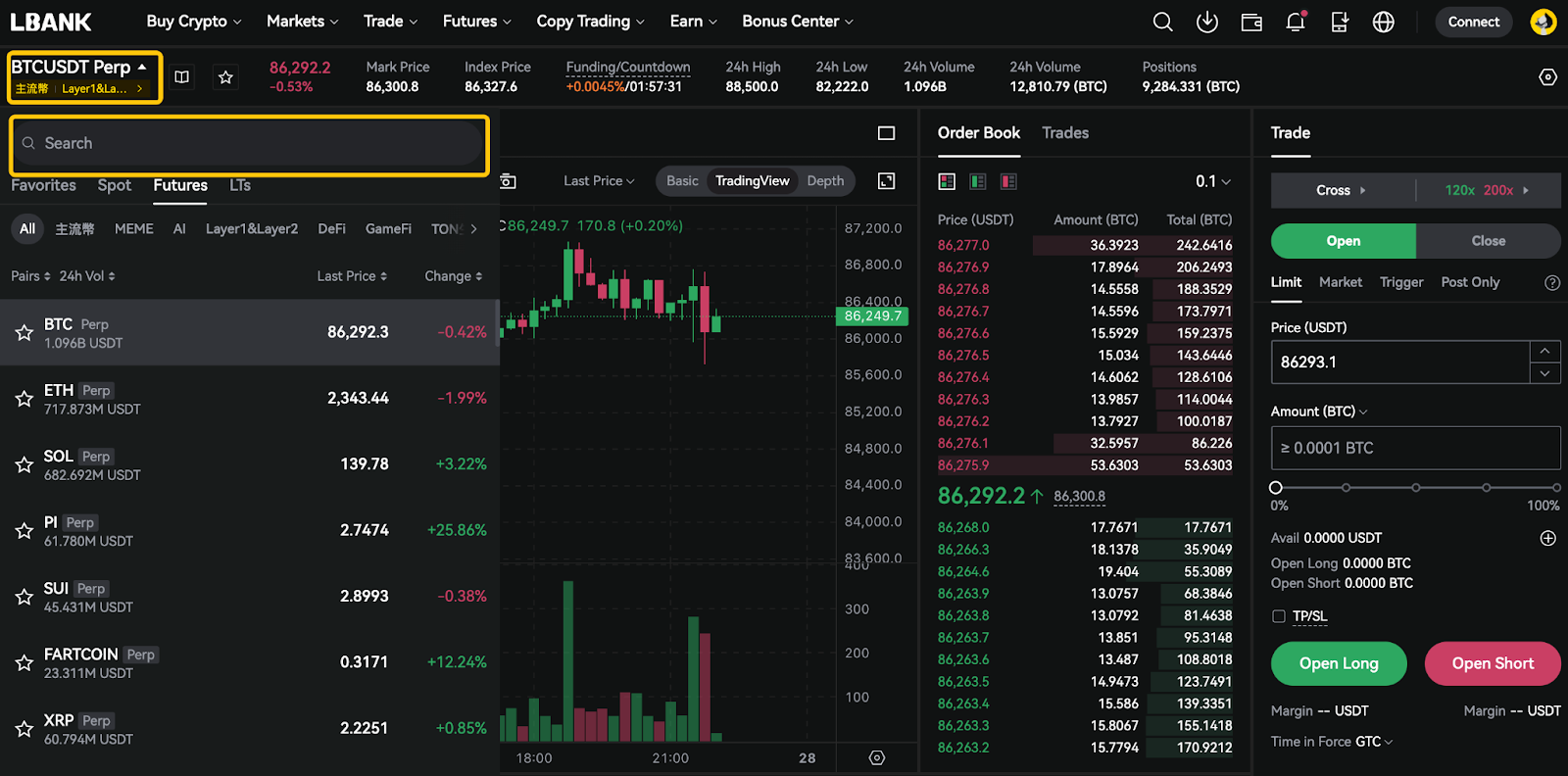Image resolution: width=1568 pixels, height=776 pixels.
Task: Open the trading guide book icon
Action: tap(182, 76)
